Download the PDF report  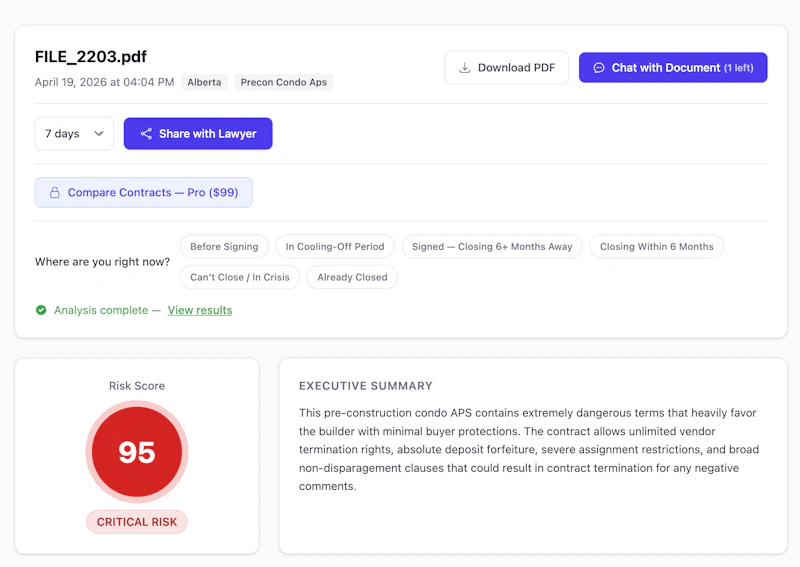click(507, 67)
